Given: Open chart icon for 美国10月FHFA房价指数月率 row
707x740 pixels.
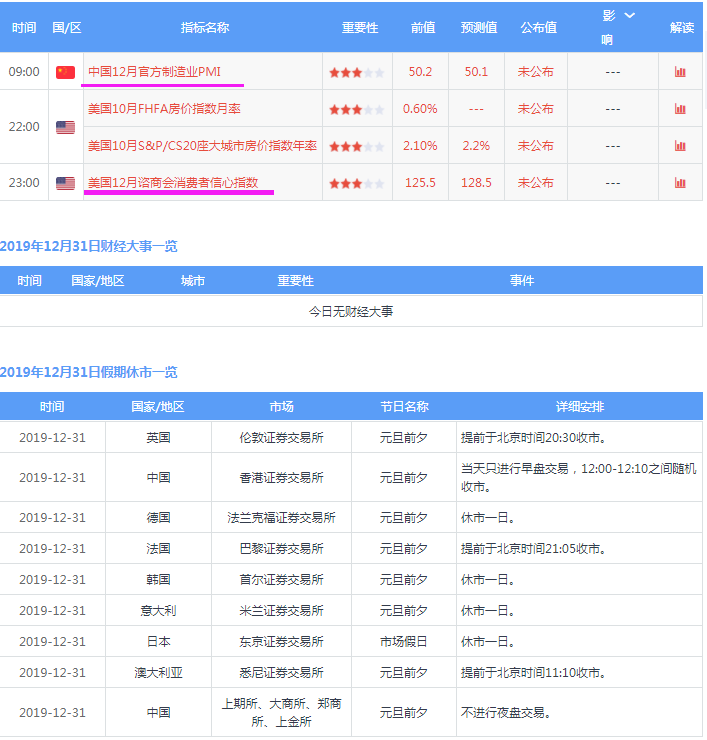Looking at the screenshot, I should pyautogui.click(x=680, y=109).
